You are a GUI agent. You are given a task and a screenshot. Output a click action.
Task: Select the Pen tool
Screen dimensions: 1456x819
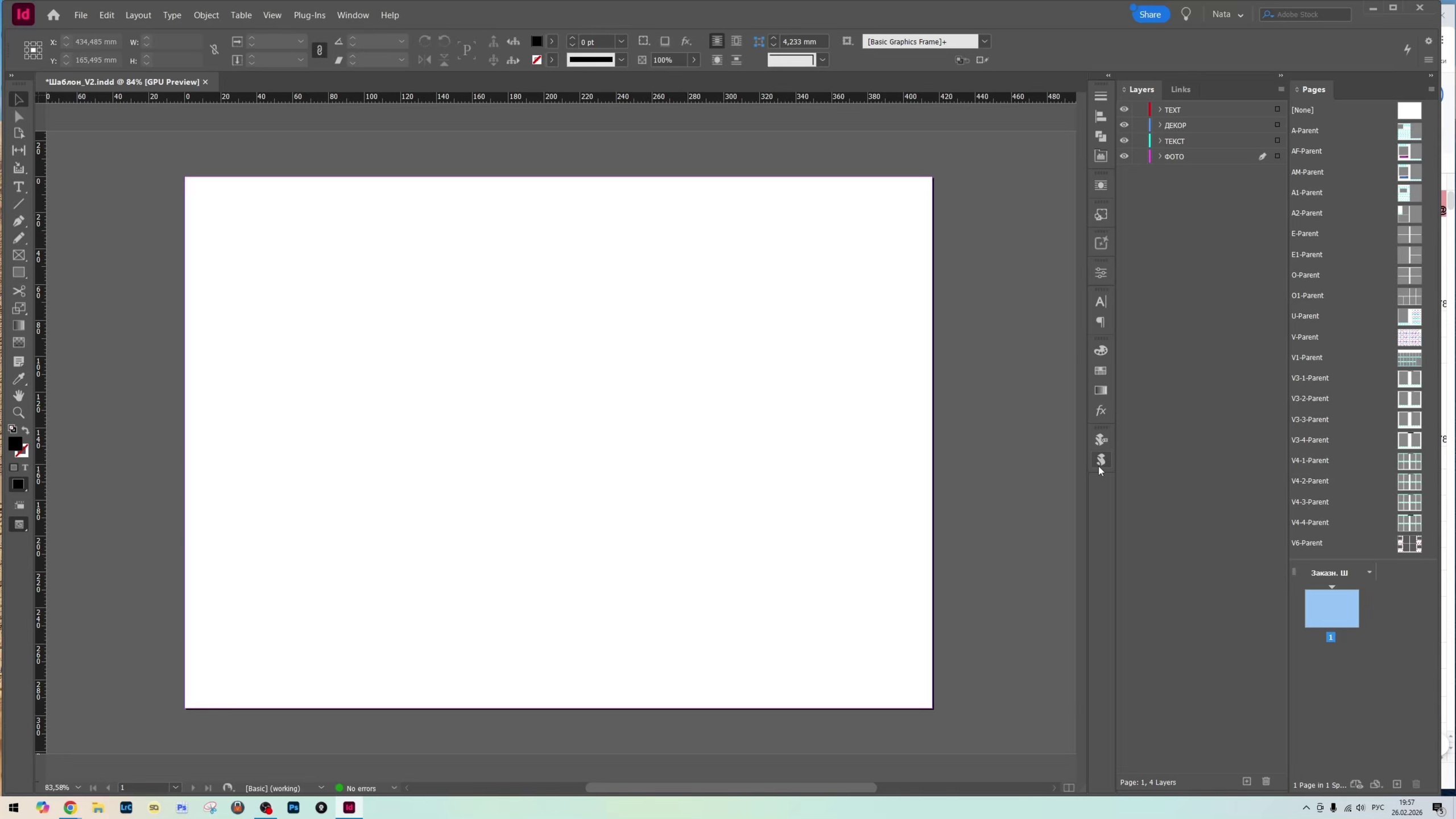coord(19,221)
